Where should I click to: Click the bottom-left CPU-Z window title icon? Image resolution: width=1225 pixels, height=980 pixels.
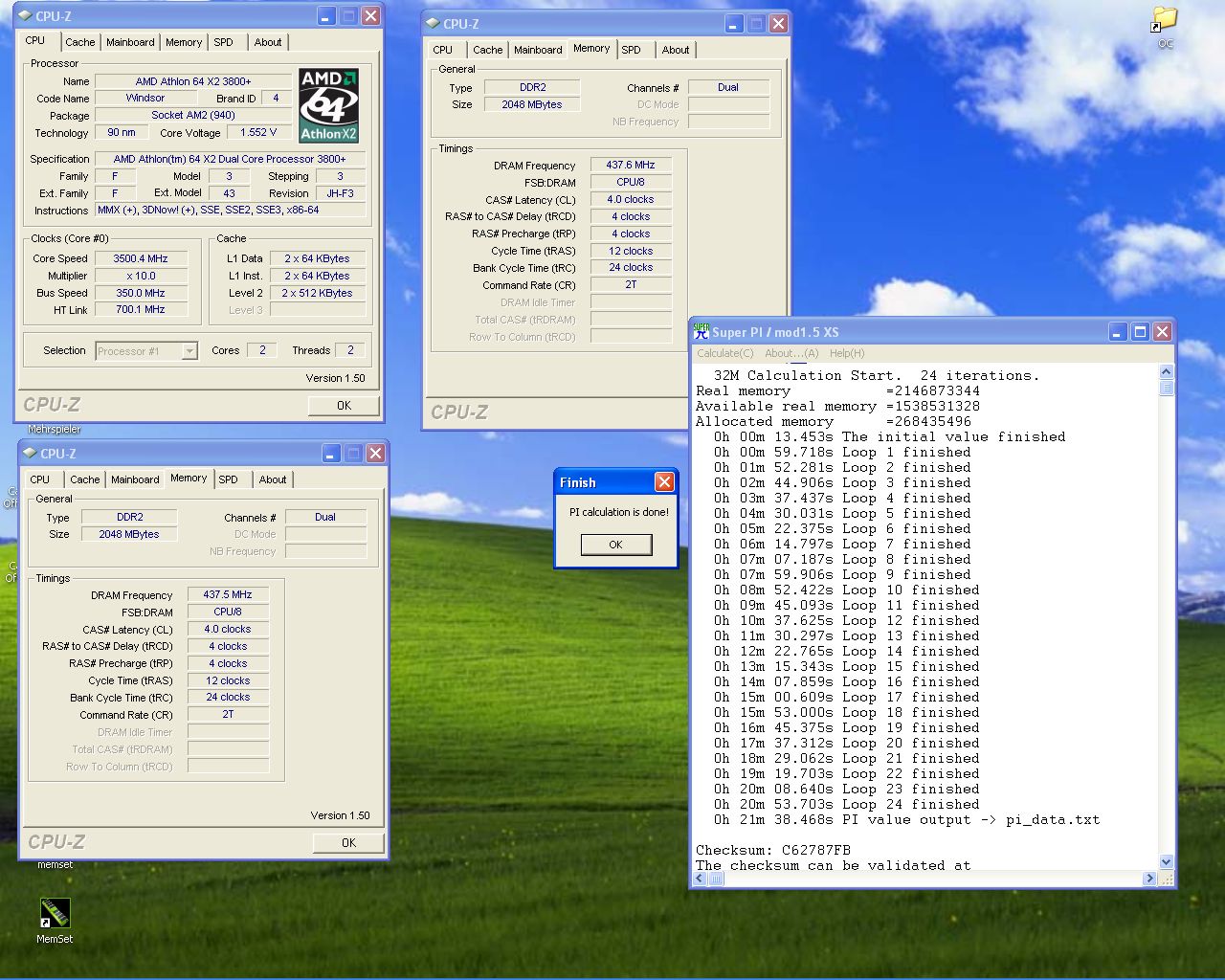(x=31, y=453)
